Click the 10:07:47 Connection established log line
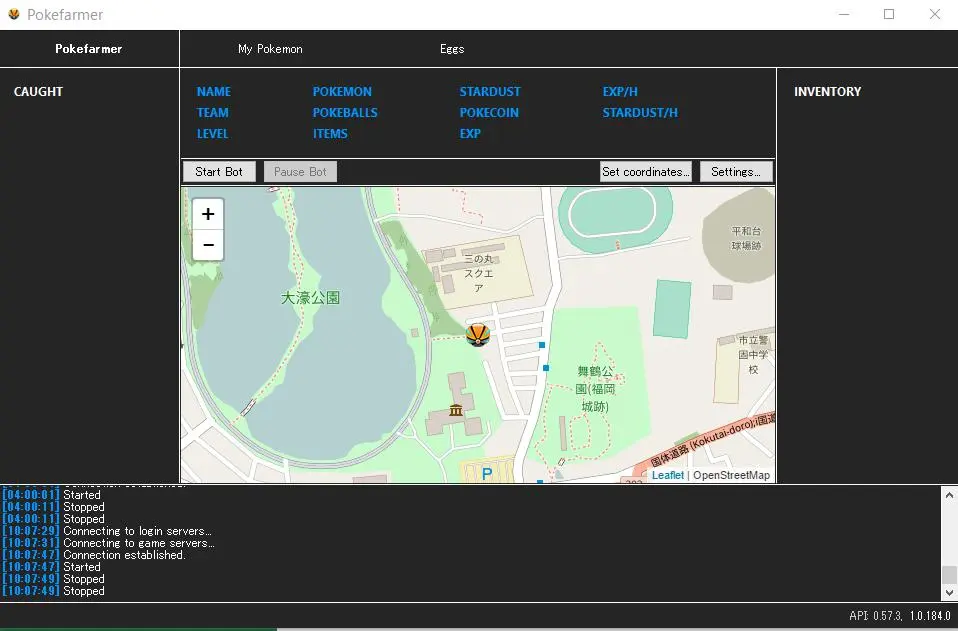Image resolution: width=958 pixels, height=631 pixels. [x=93, y=555]
